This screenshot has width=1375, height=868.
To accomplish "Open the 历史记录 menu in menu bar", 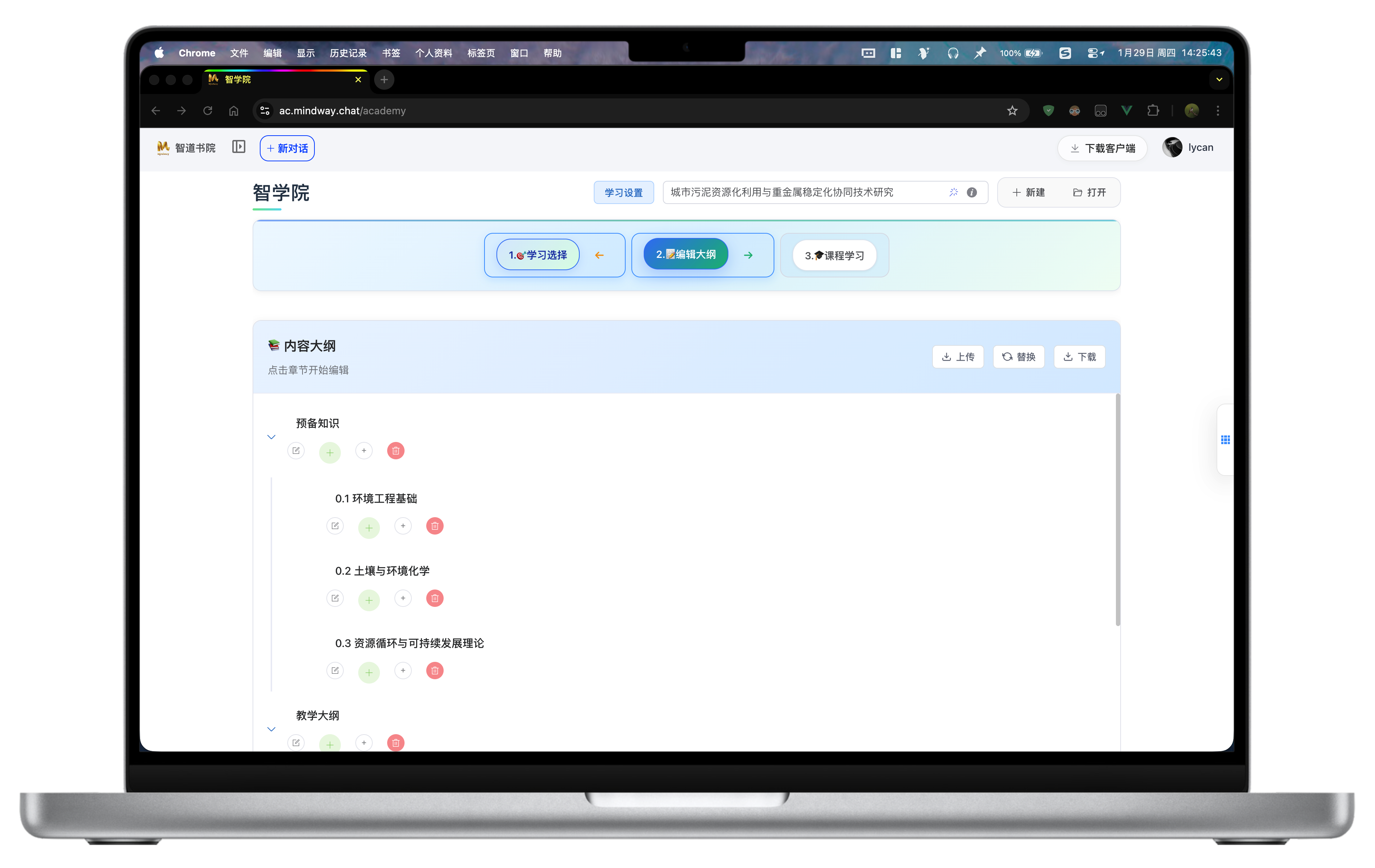I will [348, 53].
